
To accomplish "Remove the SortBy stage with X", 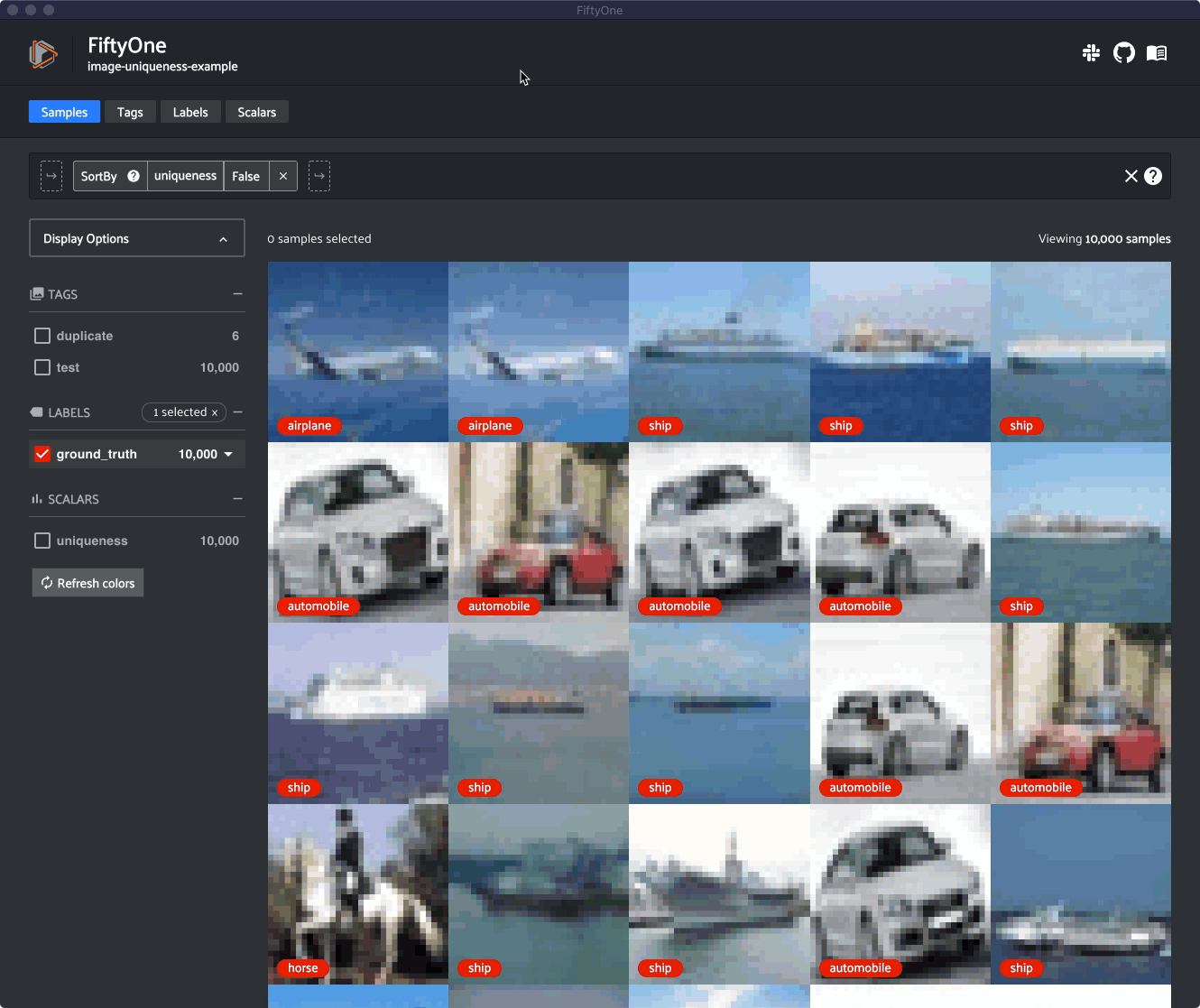I will coord(283,176).
